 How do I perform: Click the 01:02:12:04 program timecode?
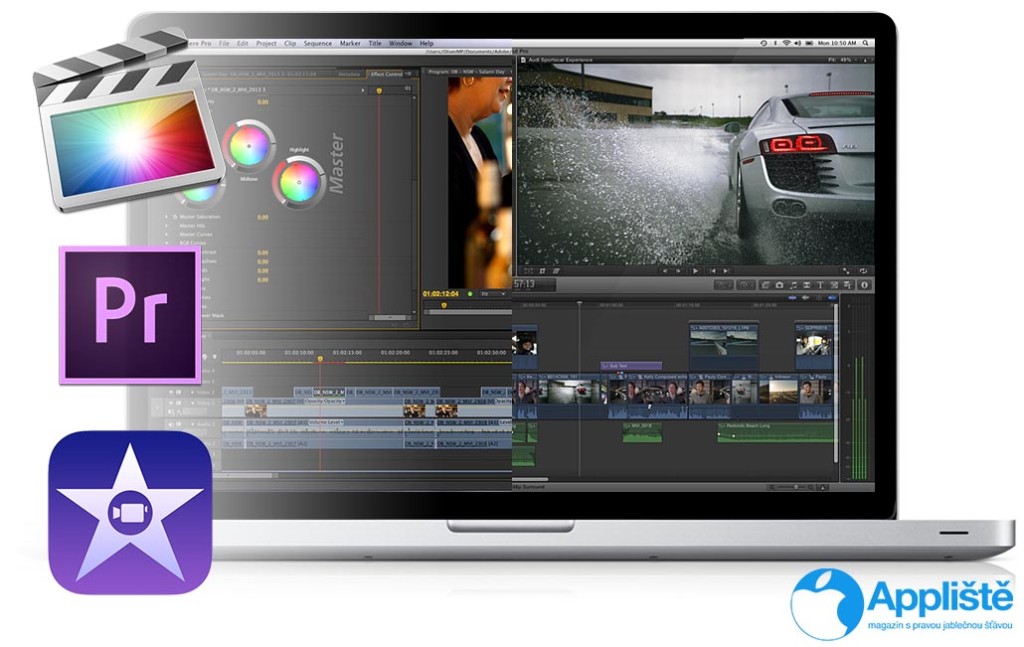tap(441, 294)
